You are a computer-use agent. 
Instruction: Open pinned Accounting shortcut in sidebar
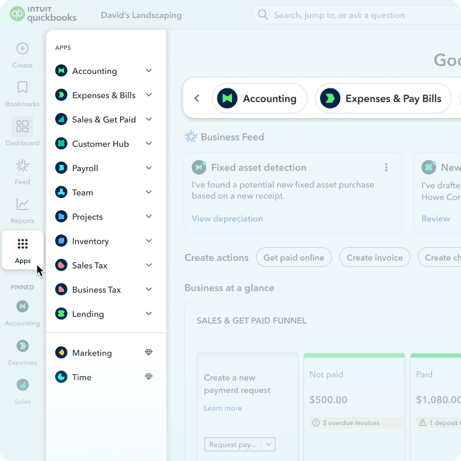pos(22,313)
